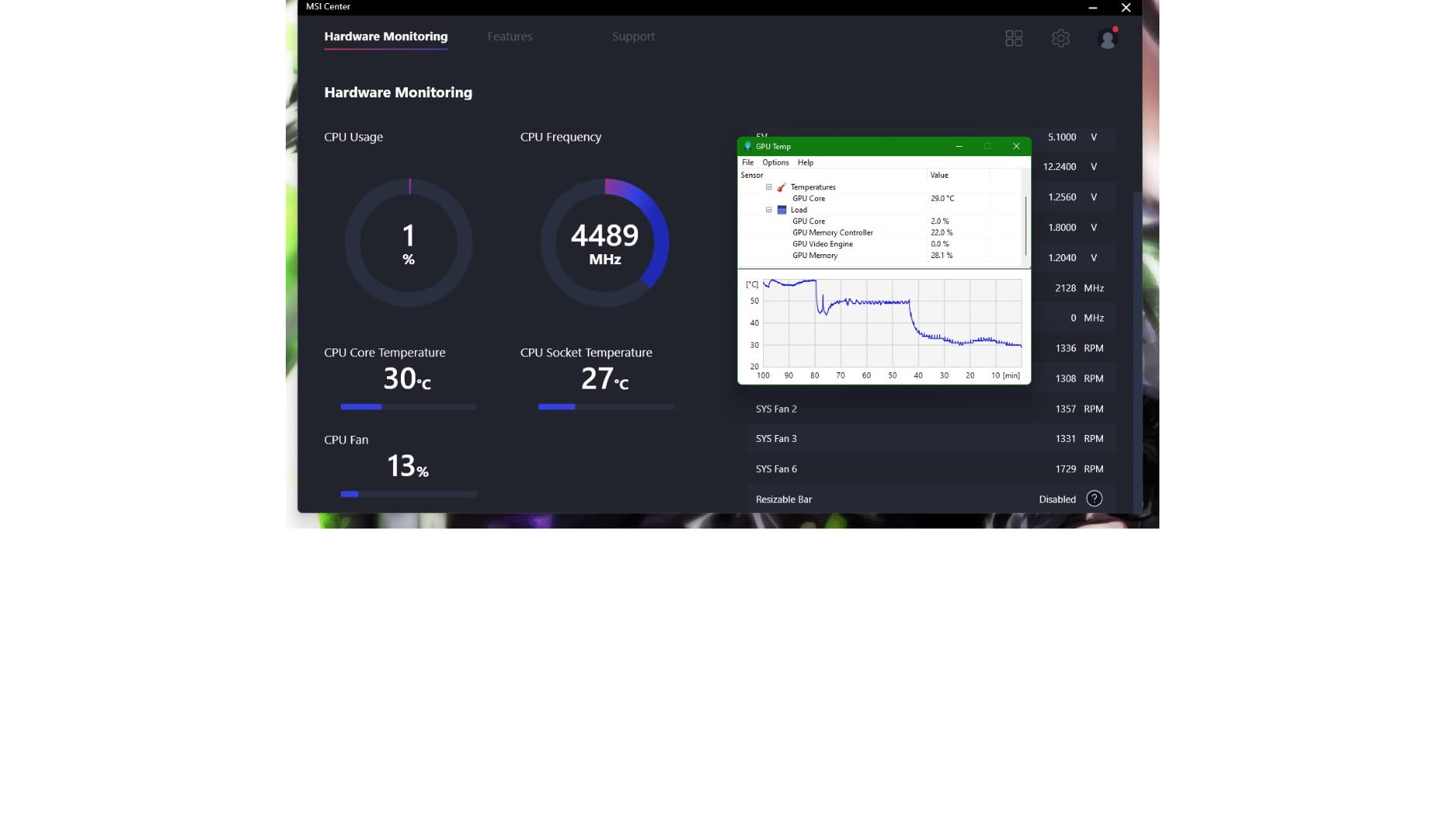Click the 27°C CPU socket temperature value

(605, 379)
